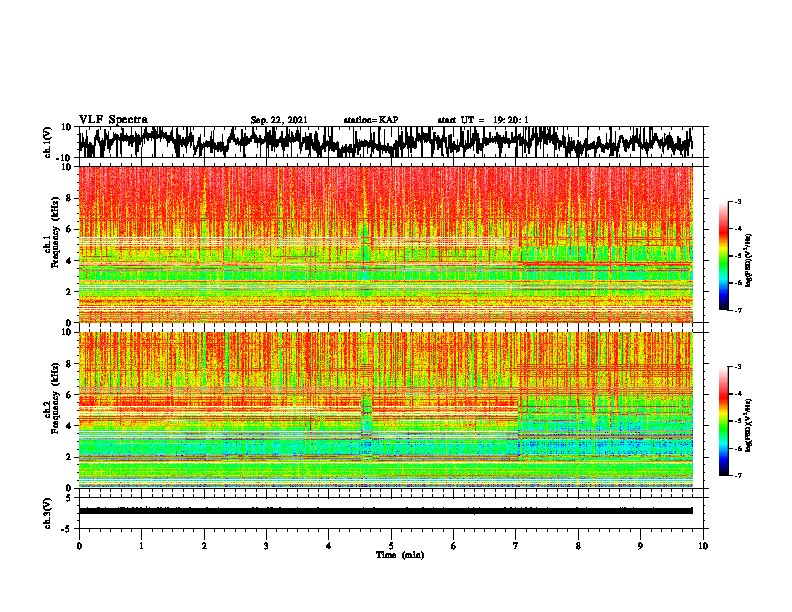Click the time axis tick label "6"

pos(454,546)
